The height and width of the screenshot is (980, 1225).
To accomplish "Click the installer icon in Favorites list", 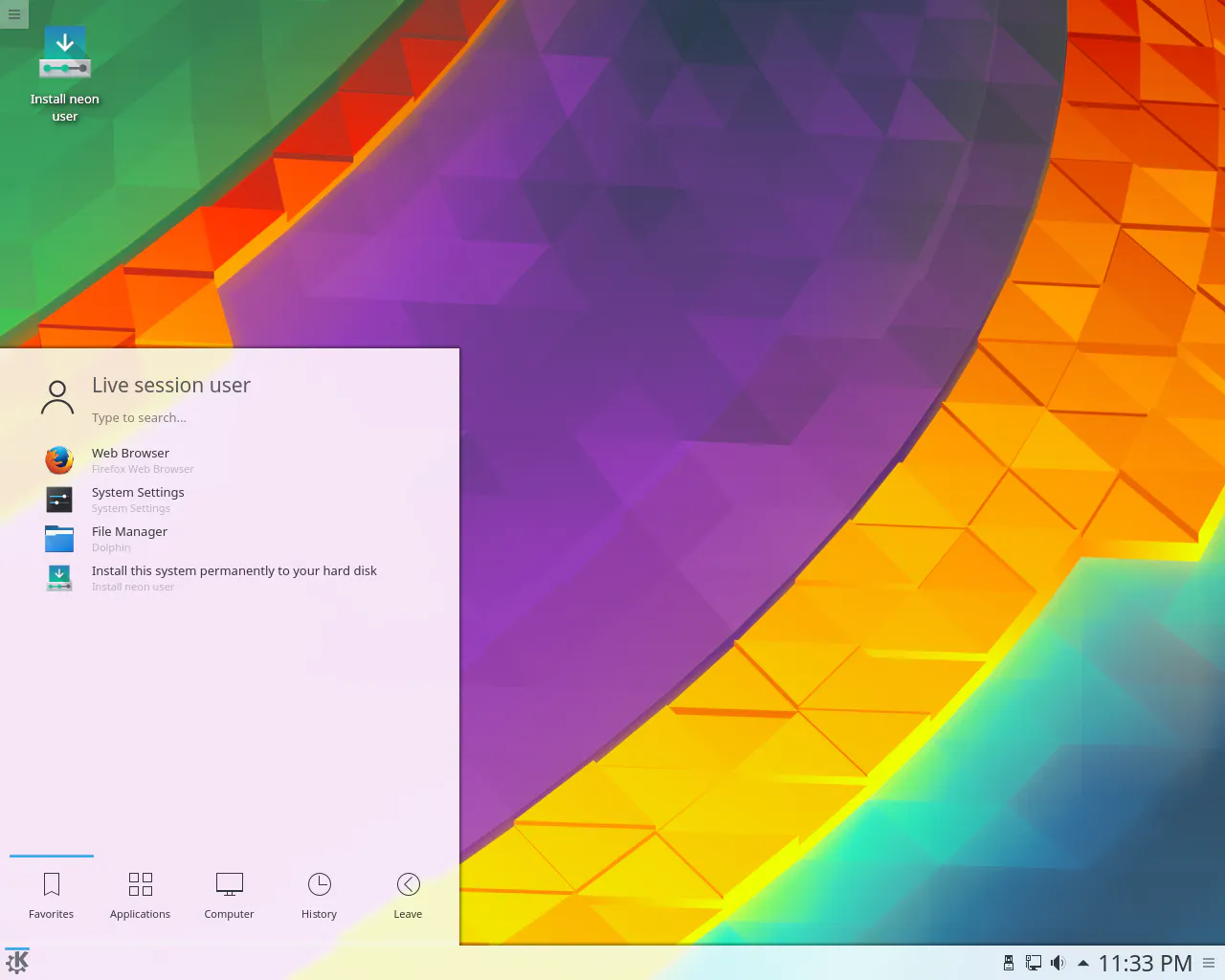I will pos(59,577).
